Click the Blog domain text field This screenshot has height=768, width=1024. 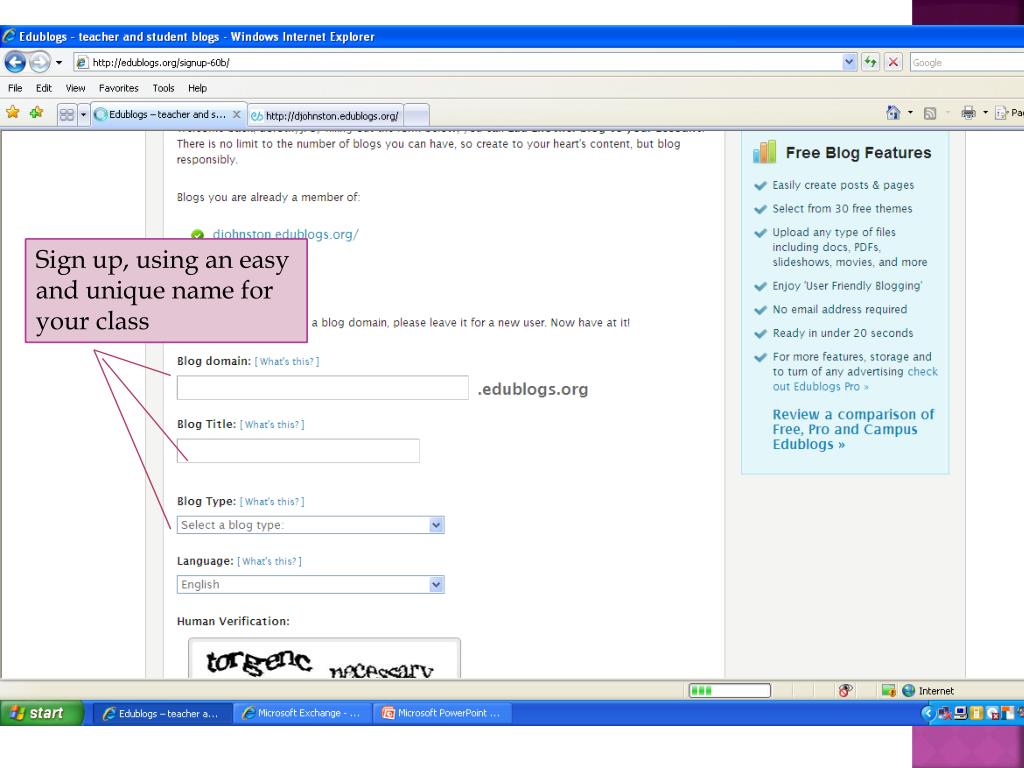(323, 388)
